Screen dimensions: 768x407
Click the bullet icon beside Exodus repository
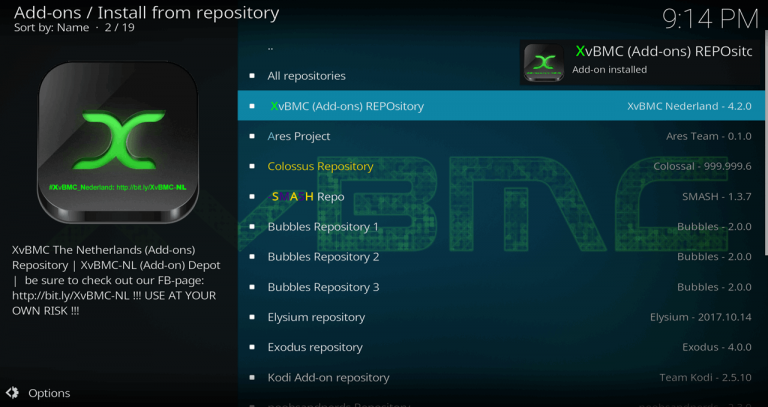252,347
